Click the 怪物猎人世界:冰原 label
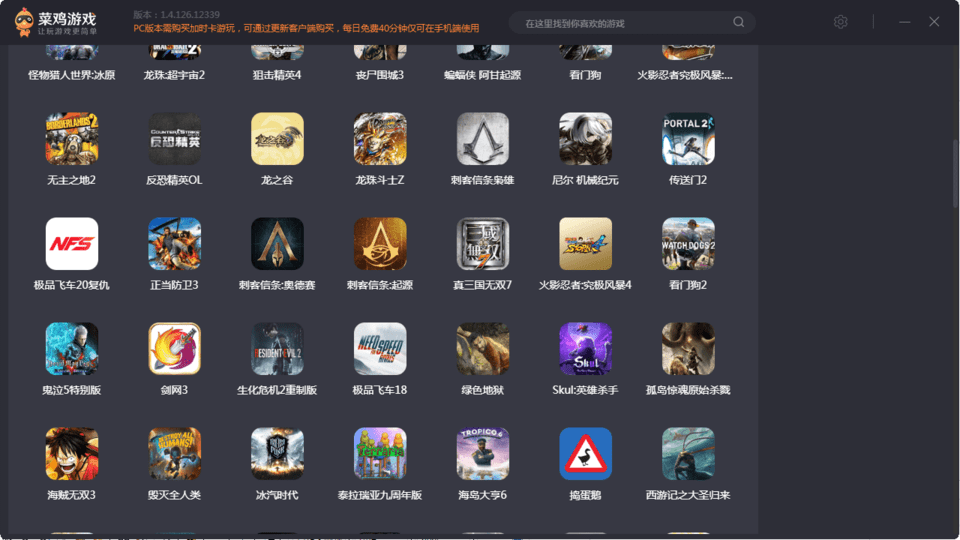The height and width of the screenshot is (540, 960). click(x=72, y=75)
